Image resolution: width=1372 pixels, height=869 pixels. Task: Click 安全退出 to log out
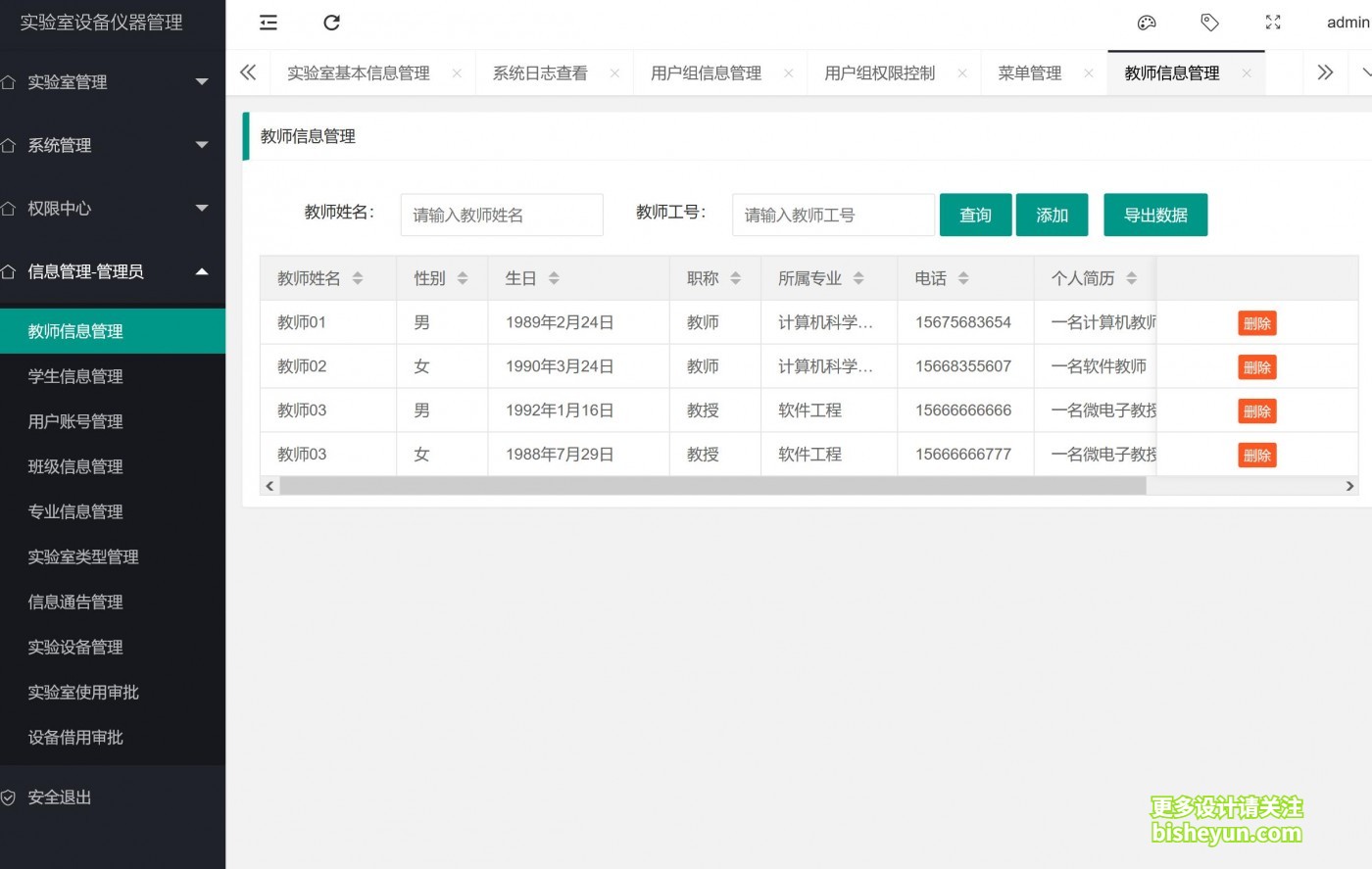tap(113, 797)
